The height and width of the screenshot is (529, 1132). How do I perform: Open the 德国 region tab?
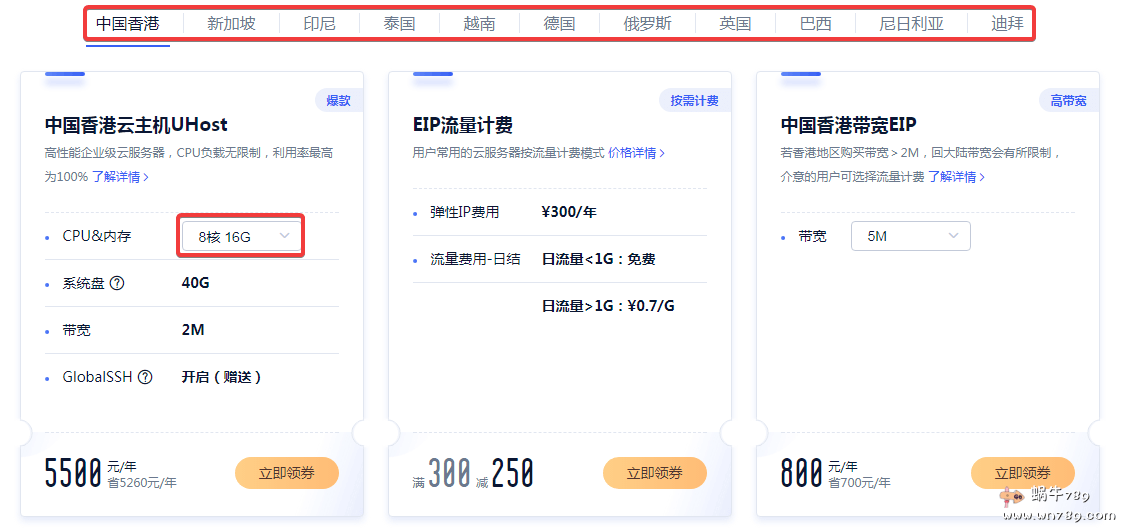click(x=560, y=24)
